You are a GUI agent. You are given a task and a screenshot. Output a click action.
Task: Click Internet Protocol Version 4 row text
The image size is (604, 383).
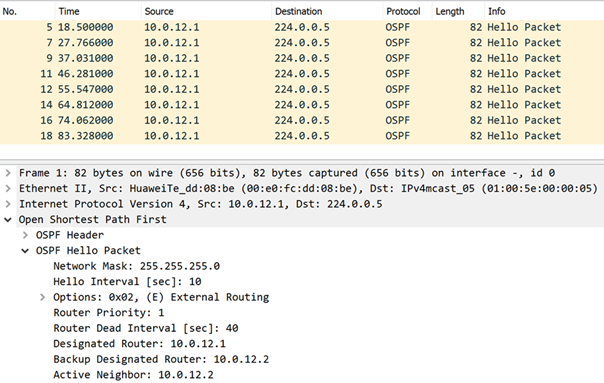[200, 204]
